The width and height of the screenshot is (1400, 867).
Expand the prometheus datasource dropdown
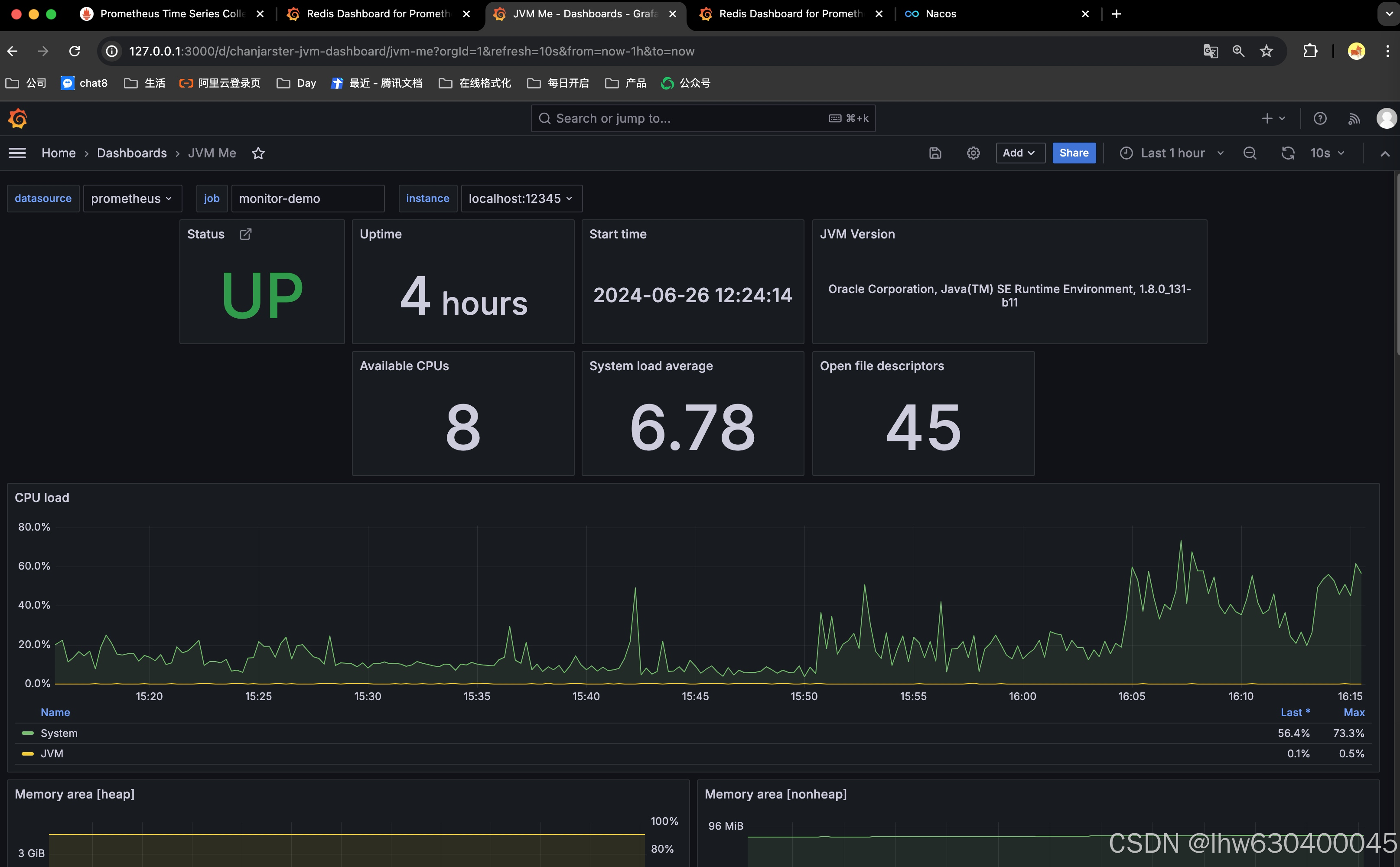point(132,199)
